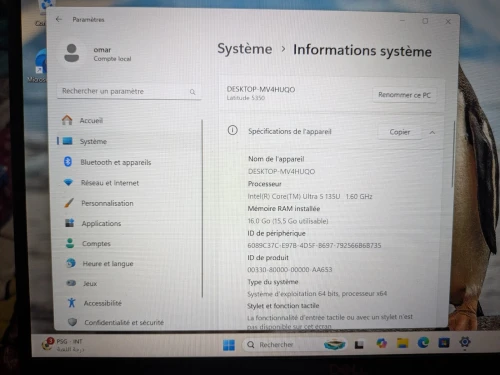500x375 pixels.
Task: Open Task View on the taskbar
Action: (359, 344)
